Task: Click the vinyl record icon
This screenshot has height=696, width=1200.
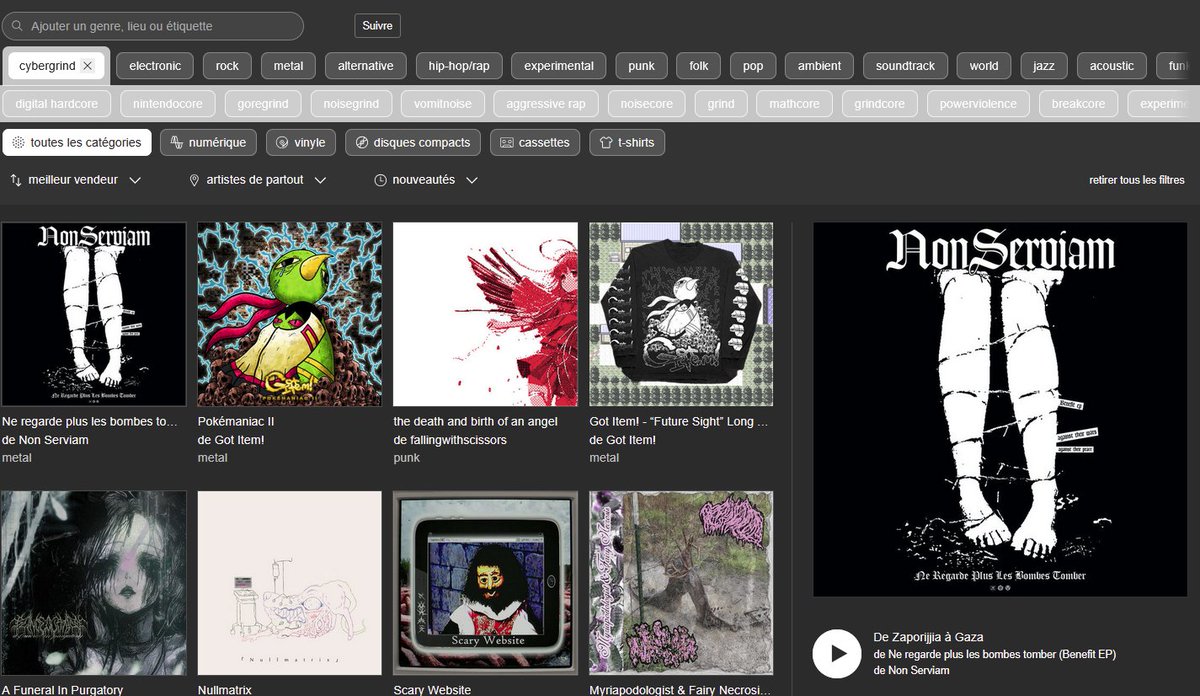Action: [283, 143]
